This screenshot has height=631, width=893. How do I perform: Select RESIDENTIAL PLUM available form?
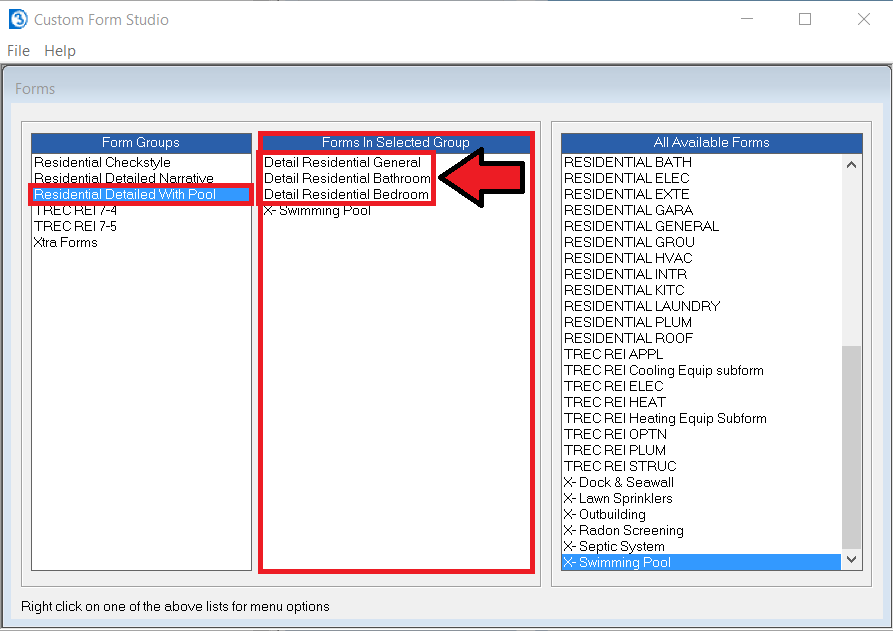[701, 322]
